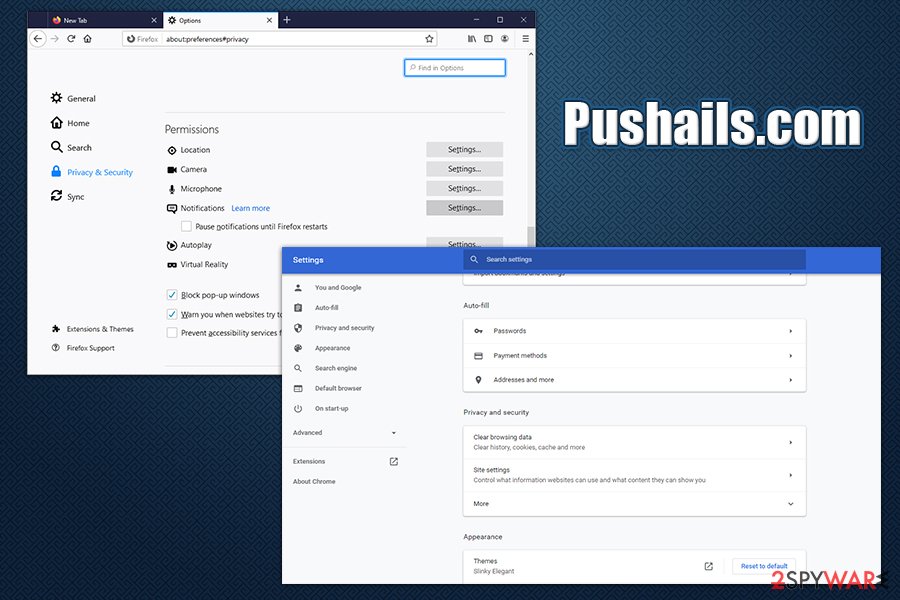Reload the Firefox page
The width and height of the screenshot is (900, 600).
click(71, 39)
